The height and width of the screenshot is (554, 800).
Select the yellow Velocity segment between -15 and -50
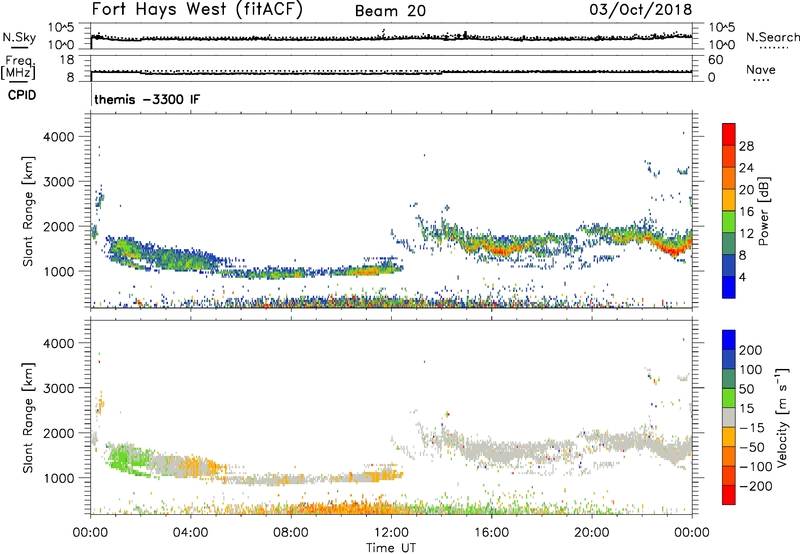point(729,437)
